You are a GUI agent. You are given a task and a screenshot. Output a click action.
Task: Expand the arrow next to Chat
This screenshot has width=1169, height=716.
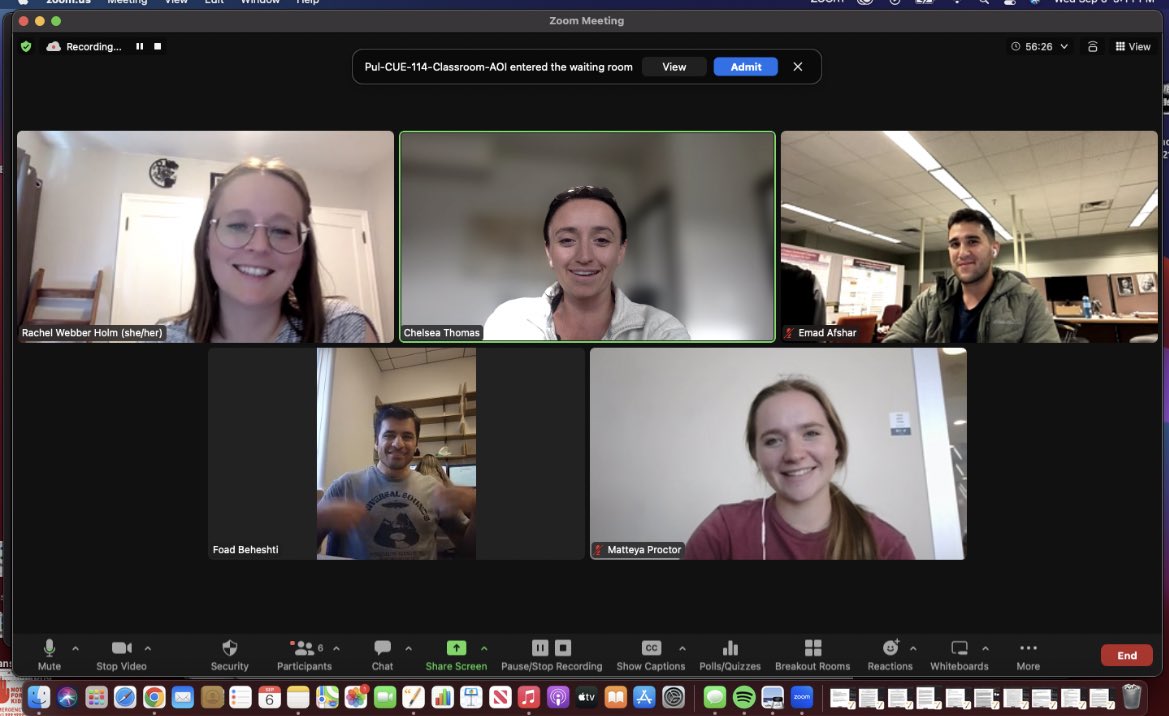click(409, 648)
